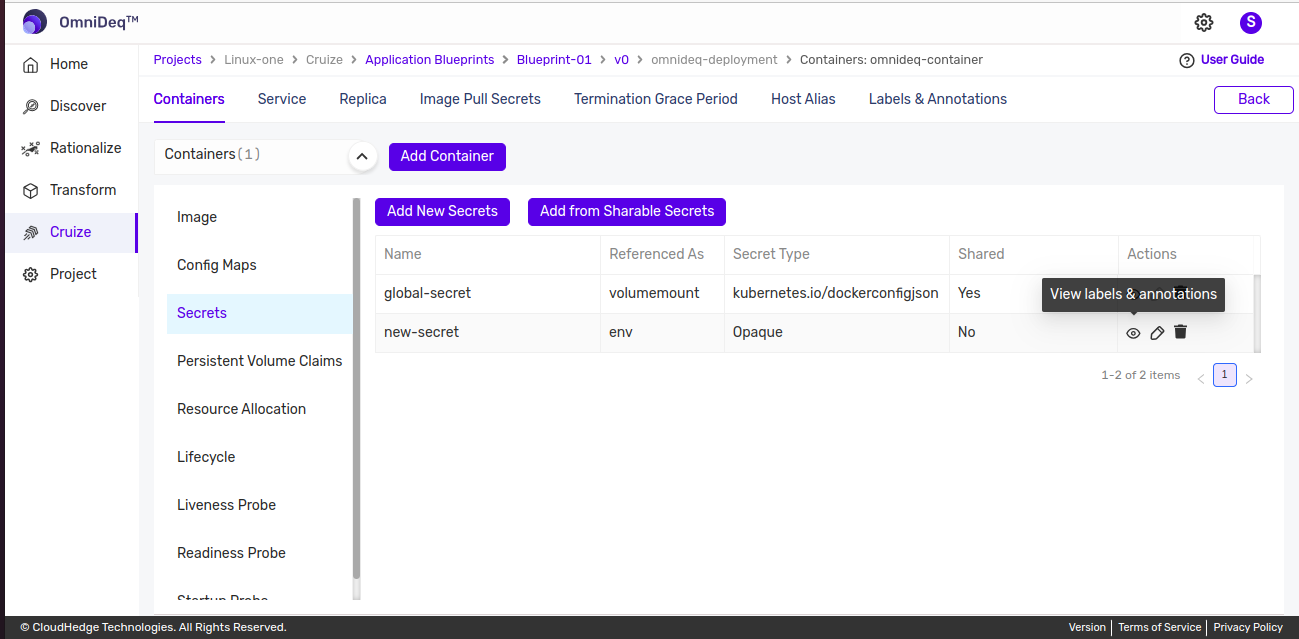Image resolution: width=1299 pixels, height=639 pixels.
Task: Go to Rationalize in the sidebar
Action: pyautogui.click(x=86, y=148)
